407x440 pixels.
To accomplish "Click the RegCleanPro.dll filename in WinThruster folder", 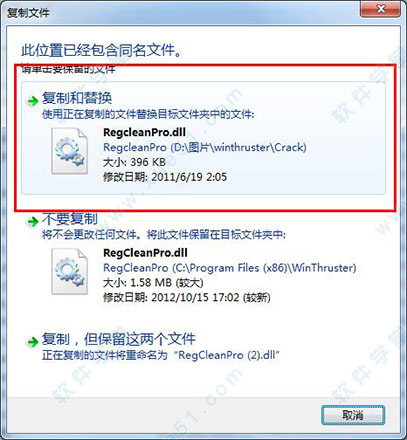I will tap(145, 253).
